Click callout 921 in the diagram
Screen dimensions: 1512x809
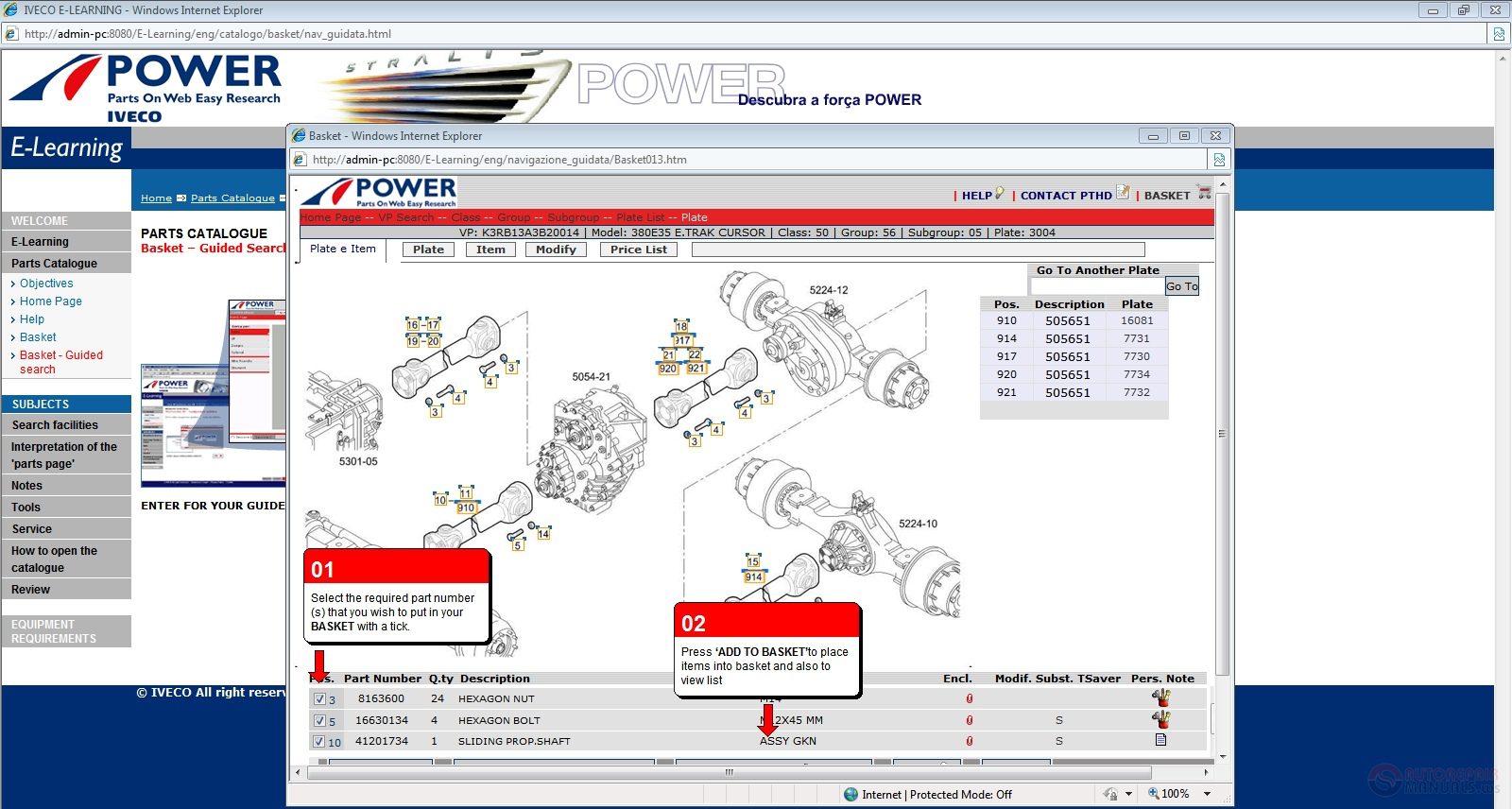(x=696, y=369)
